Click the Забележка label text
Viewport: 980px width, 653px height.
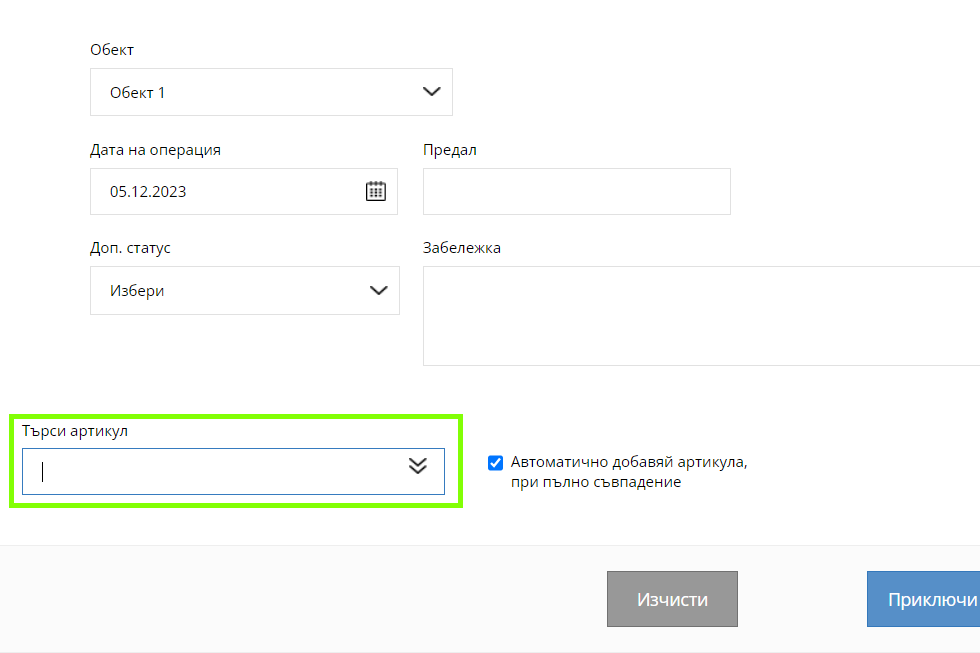tap(462, 248)
